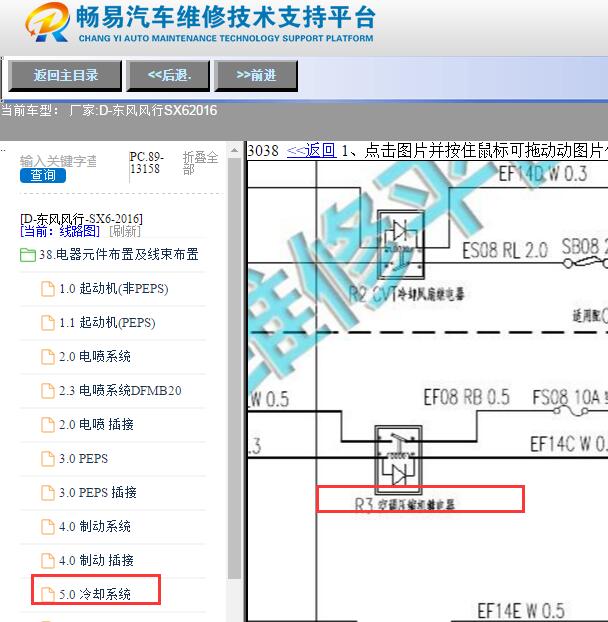
Task: Open the 3.0 PEPS tree item
Action: coord(83,459)
